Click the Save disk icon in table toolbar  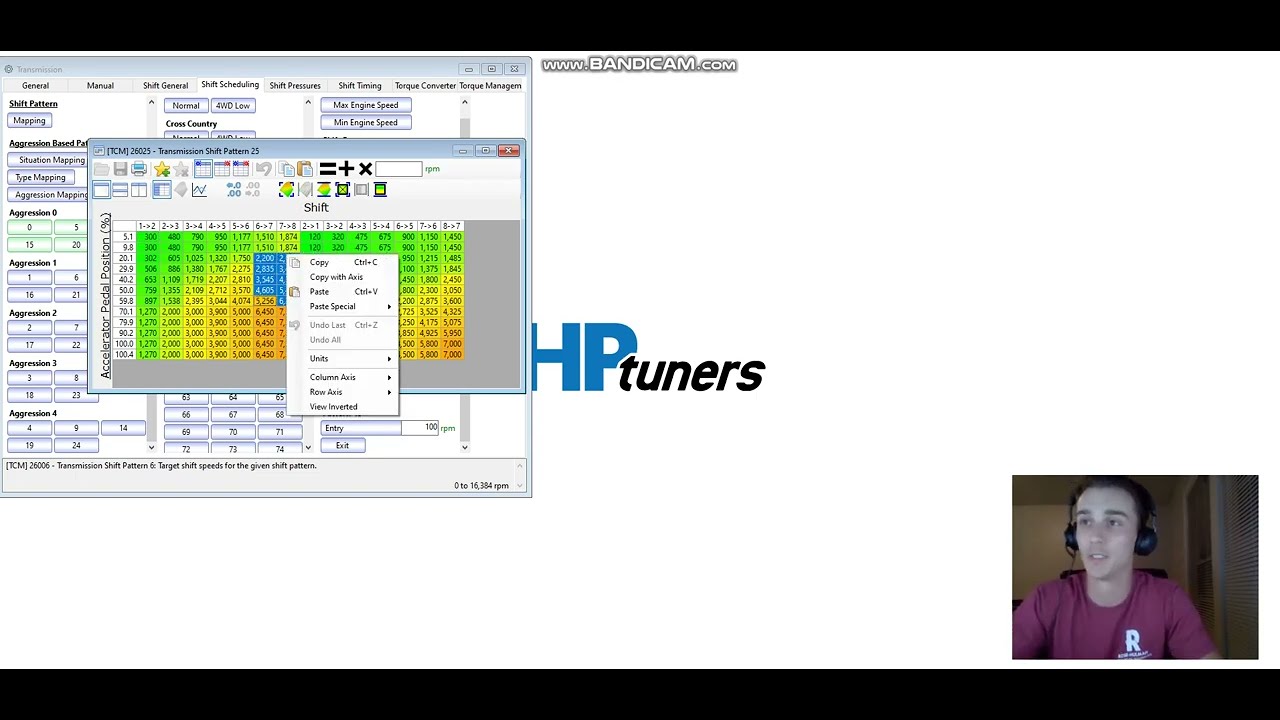[x=120, y=170]
